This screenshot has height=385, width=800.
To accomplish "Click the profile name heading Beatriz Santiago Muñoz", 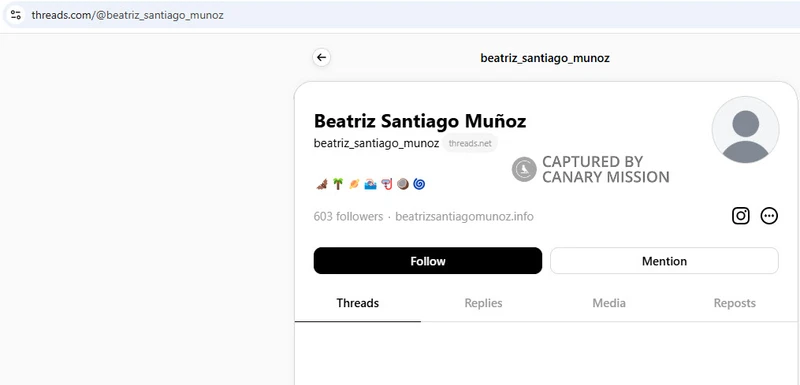I will [420, 121].
